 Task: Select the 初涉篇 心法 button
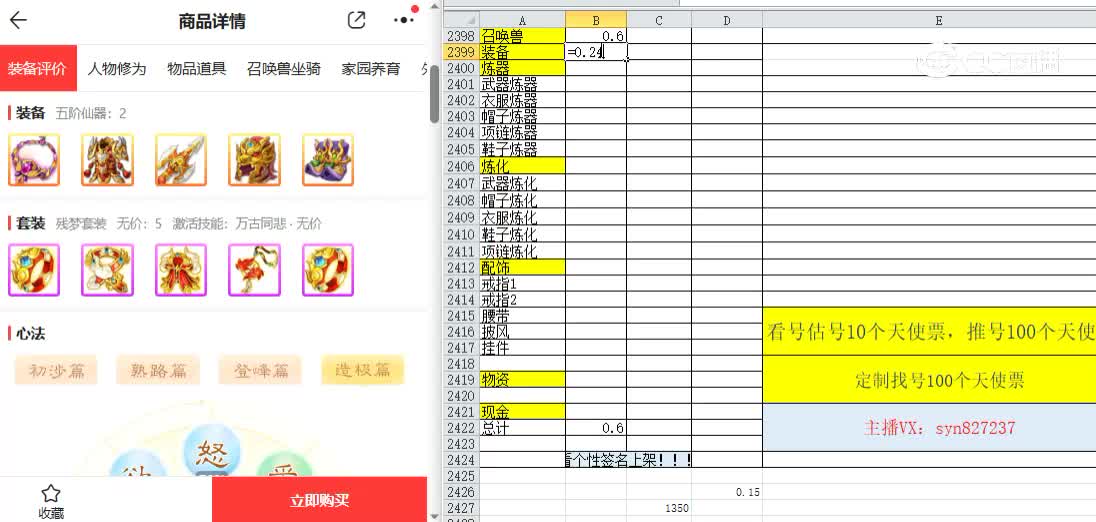(56, 370)
